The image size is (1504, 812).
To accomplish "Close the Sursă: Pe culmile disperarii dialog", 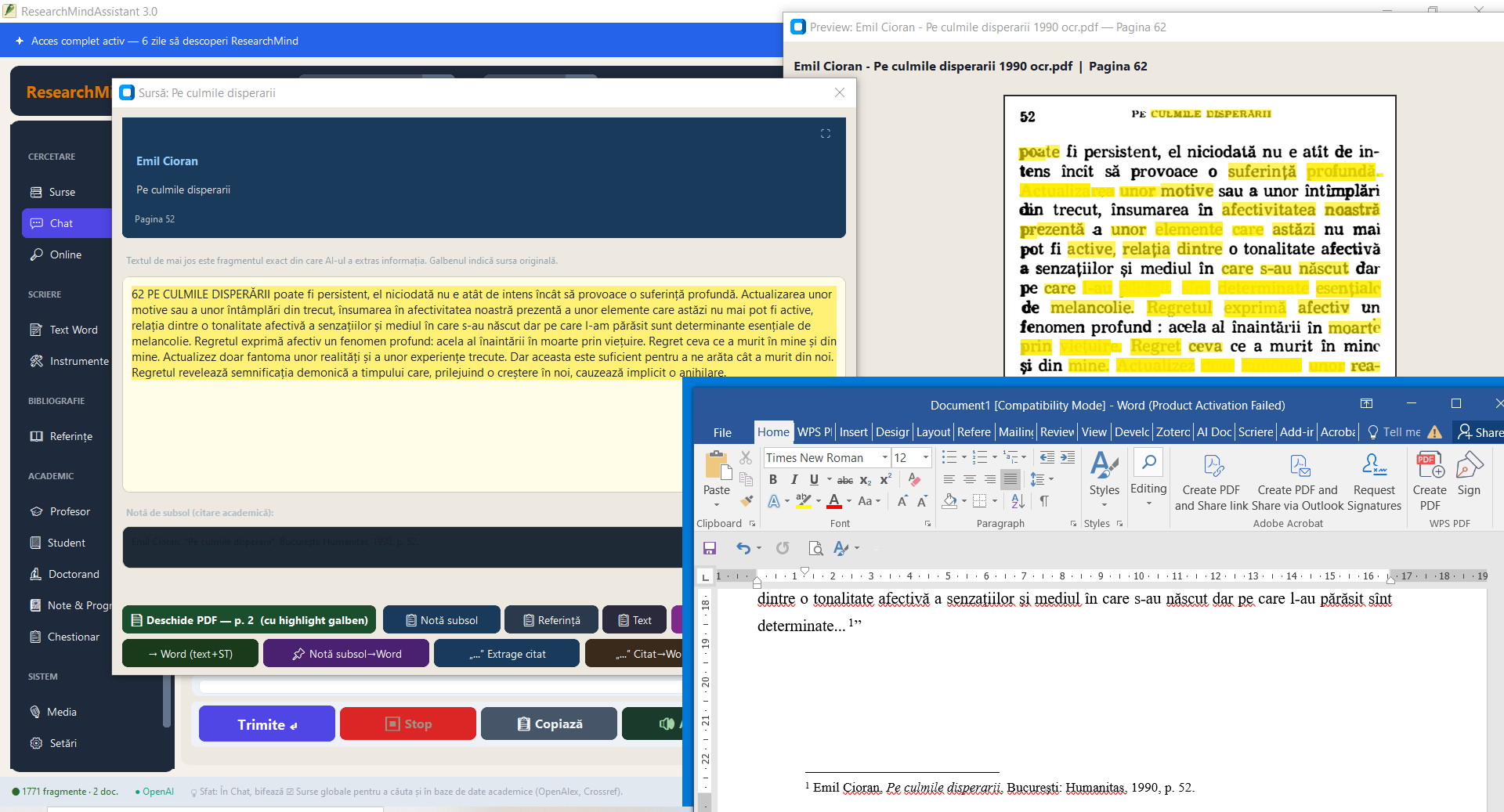I will [840, 92].
